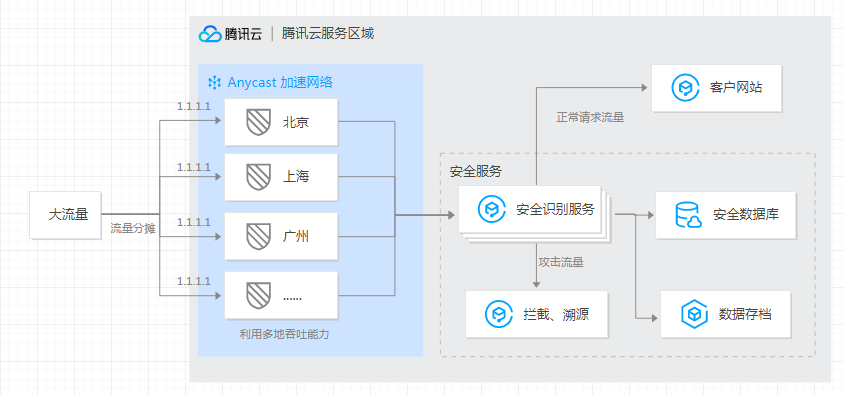Click the 流量分摊 label
The width and height of the screenshot is (844, 395).
tap(133, 229)
